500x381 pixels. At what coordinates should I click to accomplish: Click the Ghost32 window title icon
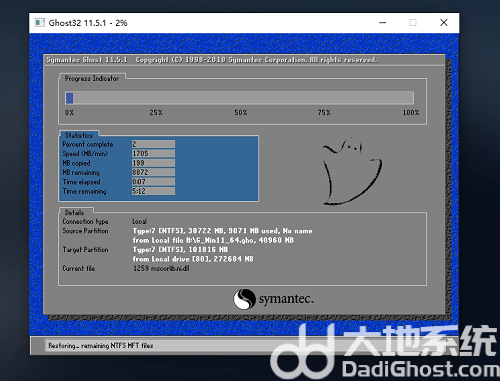tap(40, 23)
